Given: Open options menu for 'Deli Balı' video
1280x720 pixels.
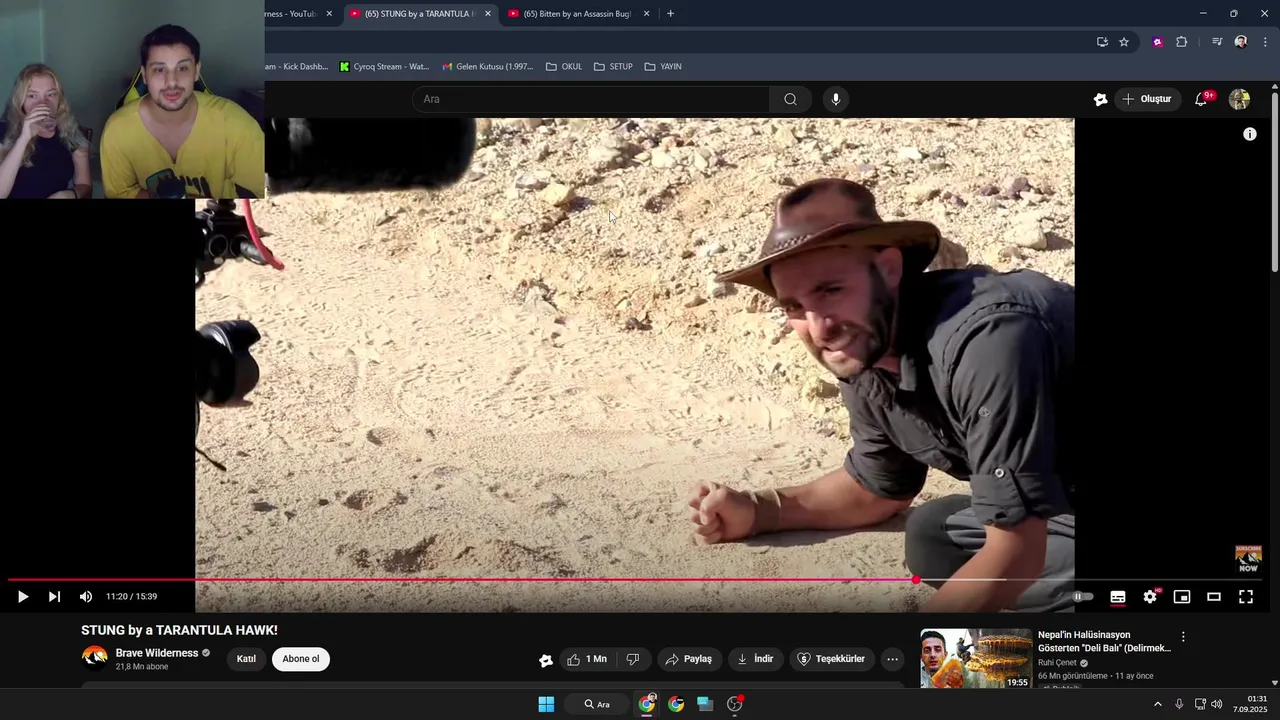Looking at the screenshot, I should pos(1183,637).
